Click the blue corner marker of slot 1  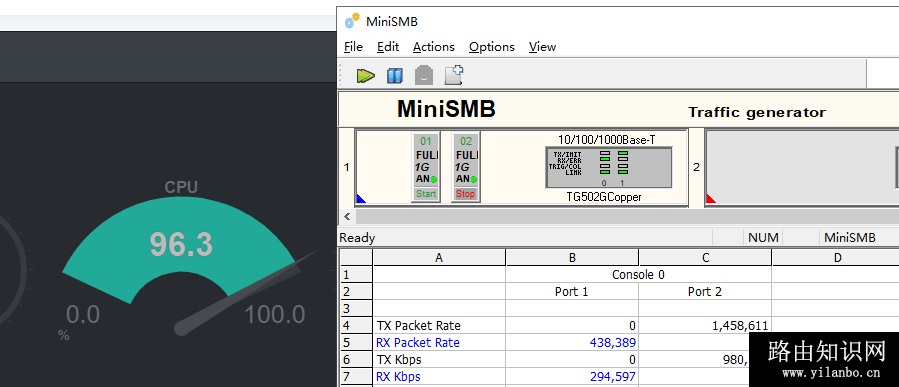pos(361,198)
